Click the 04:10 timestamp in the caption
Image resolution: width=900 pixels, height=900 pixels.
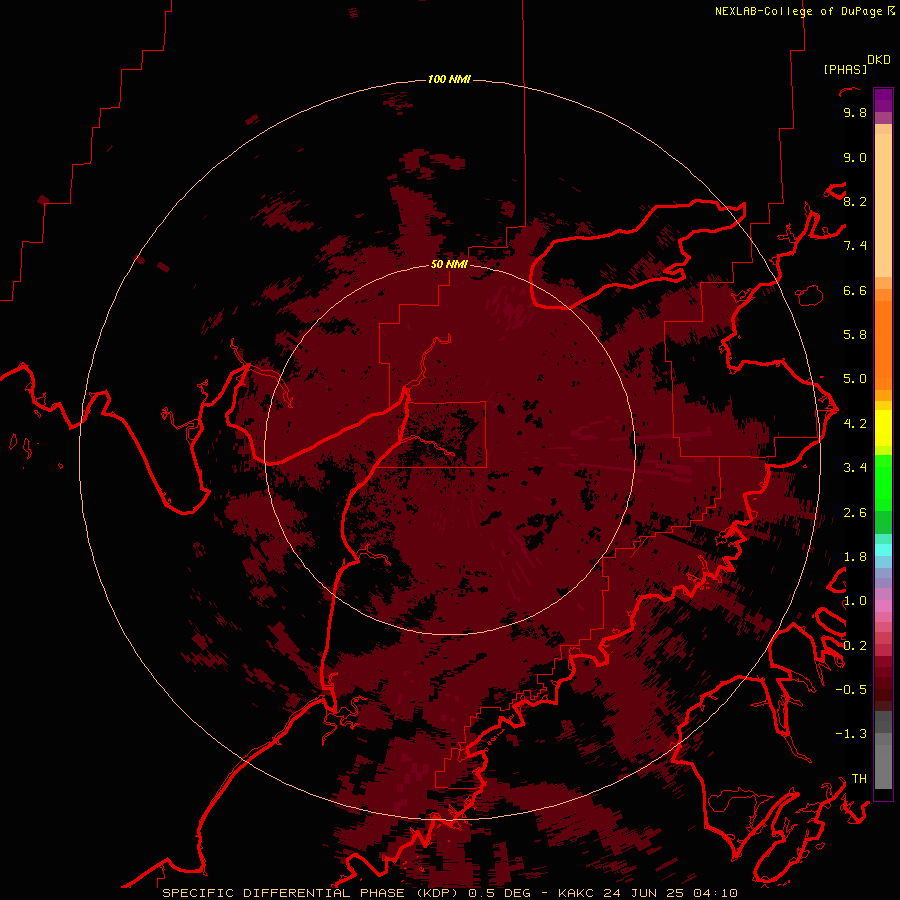[715, 893]
